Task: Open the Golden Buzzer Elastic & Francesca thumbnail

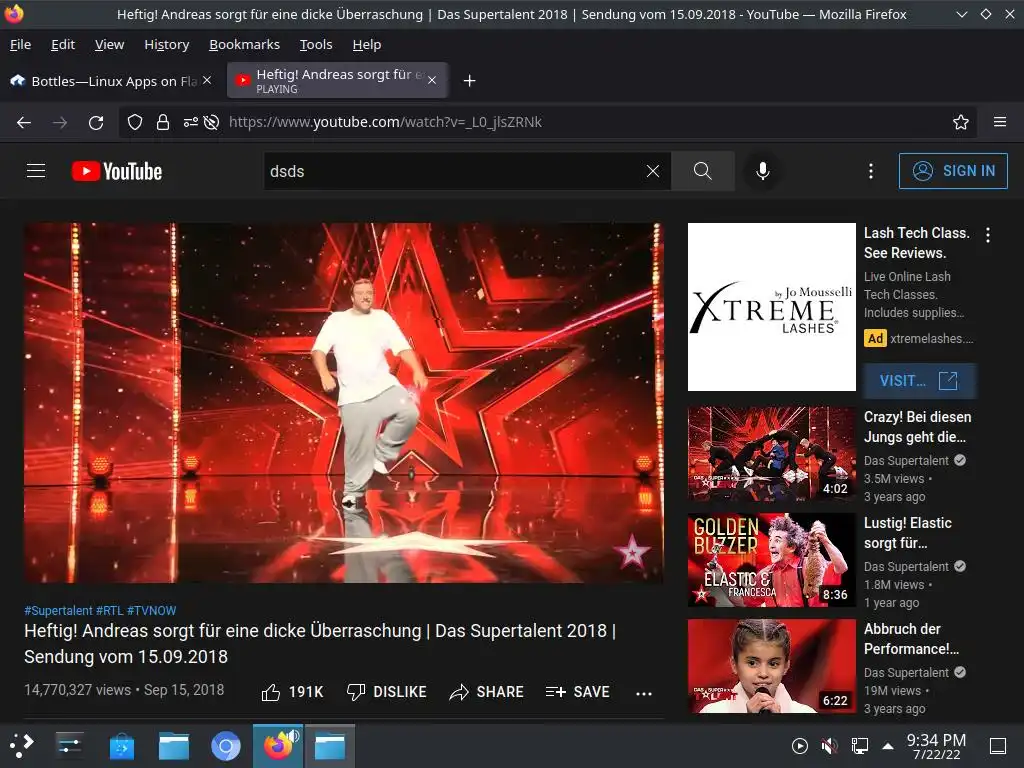Action: (x=771, y=560)
